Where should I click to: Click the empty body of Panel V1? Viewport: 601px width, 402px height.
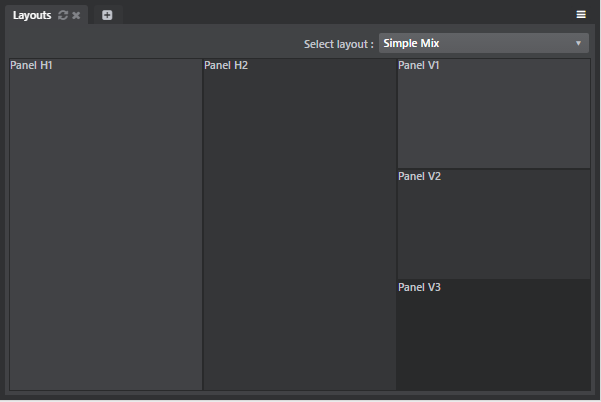(x=494, y=120)
